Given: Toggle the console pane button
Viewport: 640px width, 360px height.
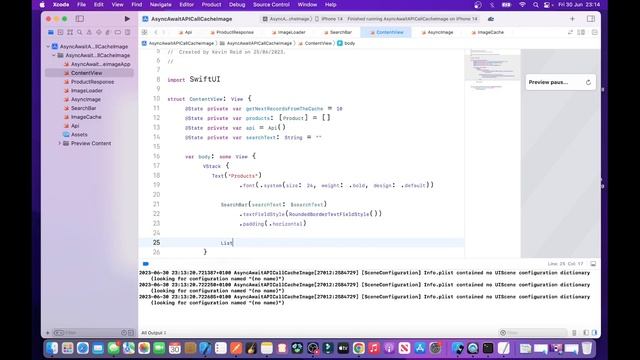Looking at the screenshot, I should [594, 333].
